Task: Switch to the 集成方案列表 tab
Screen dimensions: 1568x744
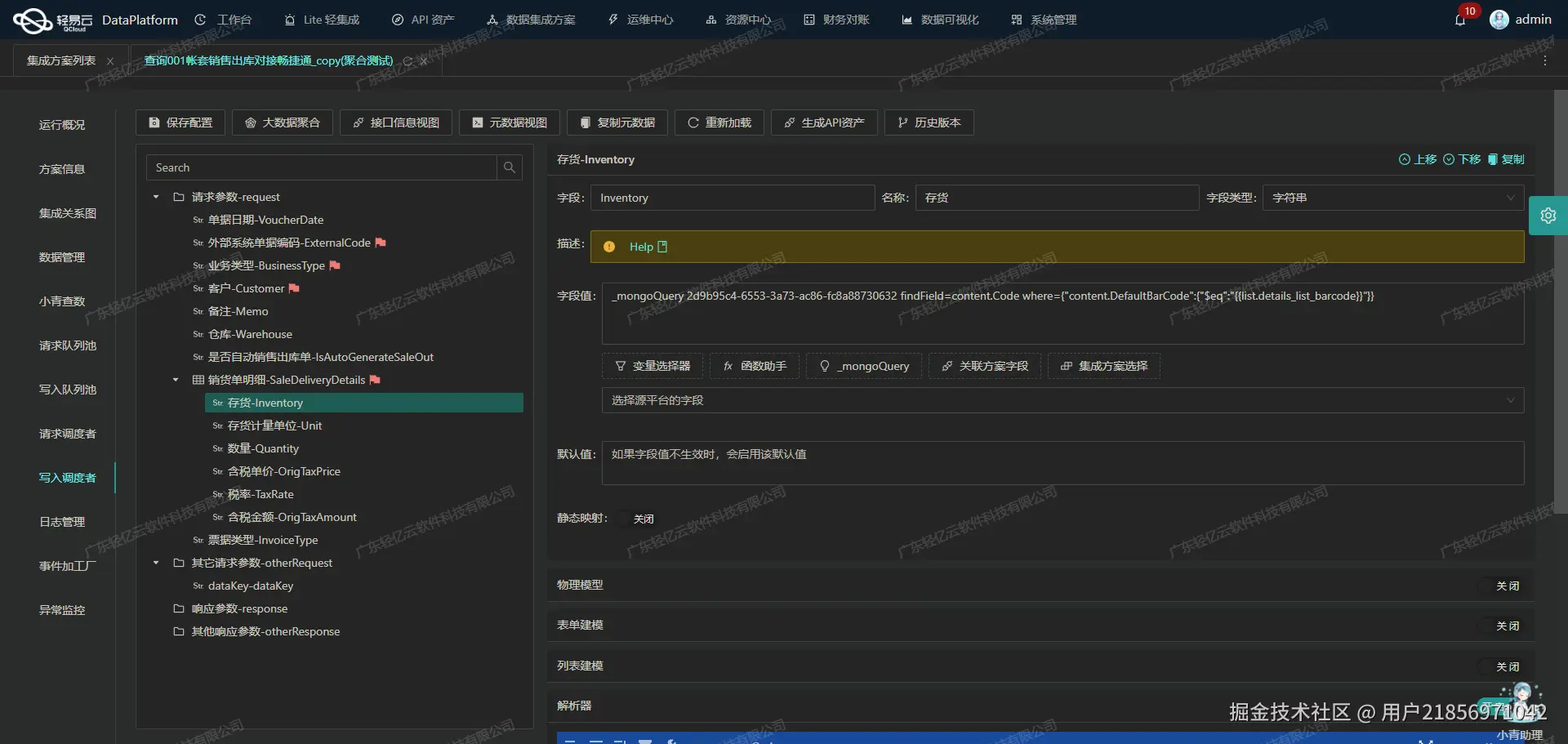Action: click(61, 60)
